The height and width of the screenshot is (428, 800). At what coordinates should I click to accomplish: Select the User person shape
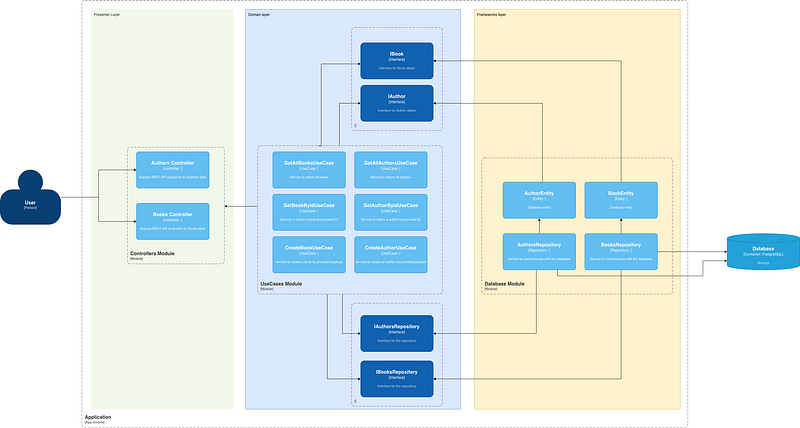pyautogui.click(x=30, y=197)
